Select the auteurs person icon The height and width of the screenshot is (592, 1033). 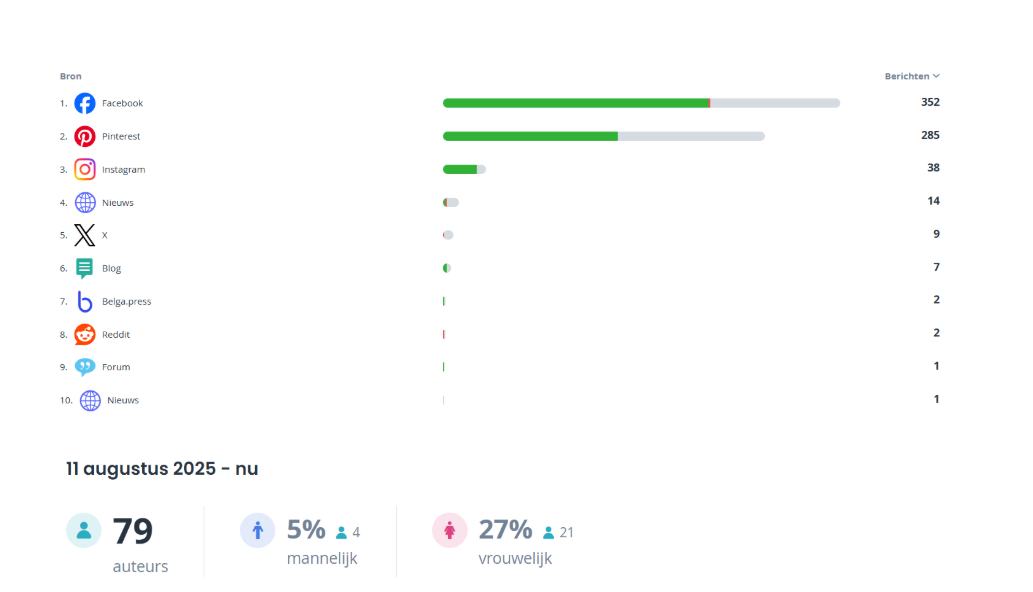84,529
